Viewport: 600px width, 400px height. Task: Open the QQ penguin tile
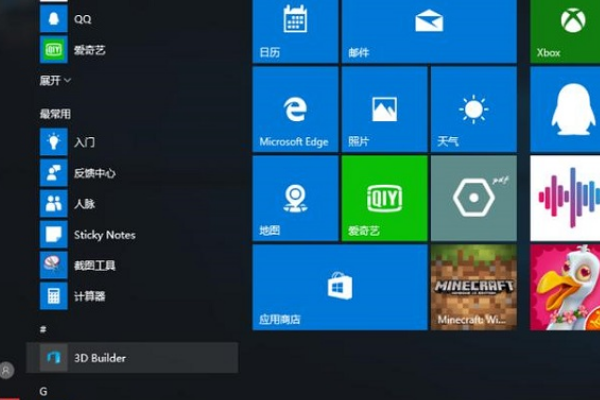point(565,109)
